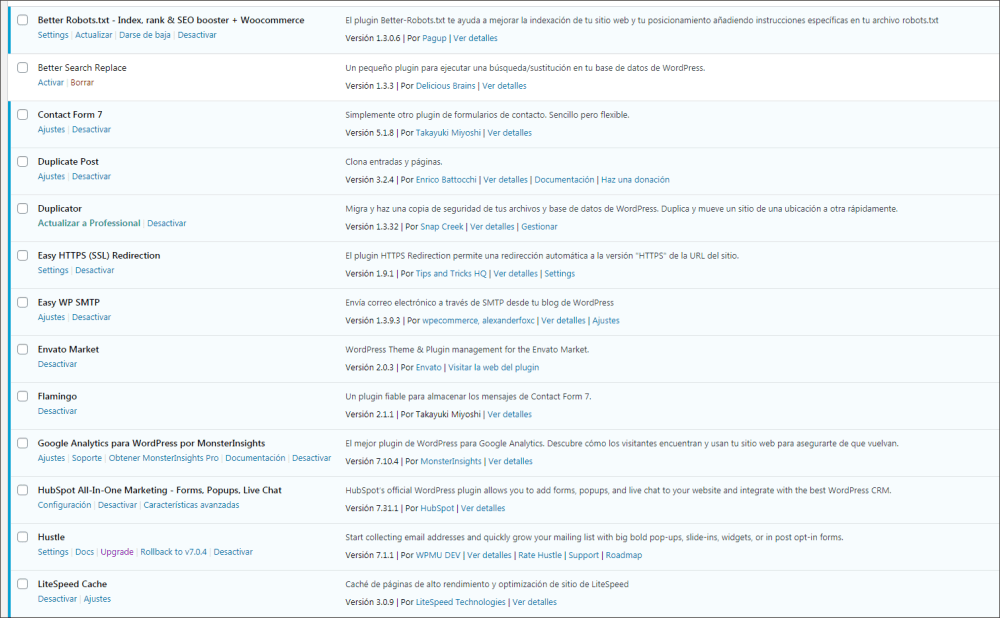Screen dimensions: 1000x618
Task: Open MonsterInsights Documentación link
Action: [x=255, y=458]
